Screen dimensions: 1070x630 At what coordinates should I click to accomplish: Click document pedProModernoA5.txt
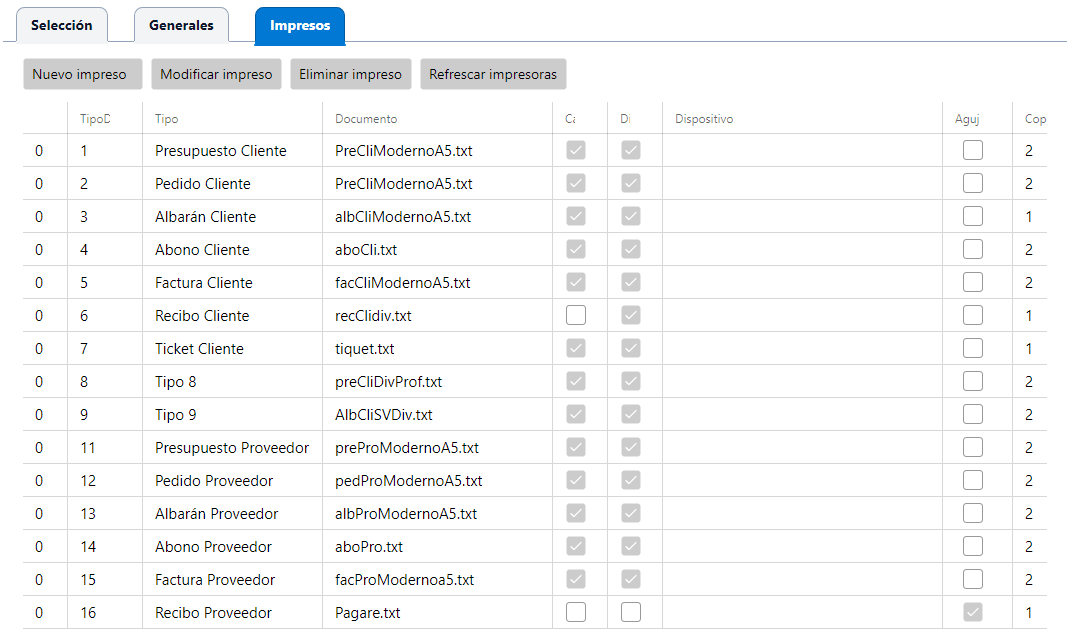pyautogui.click(x=409, y=481)
